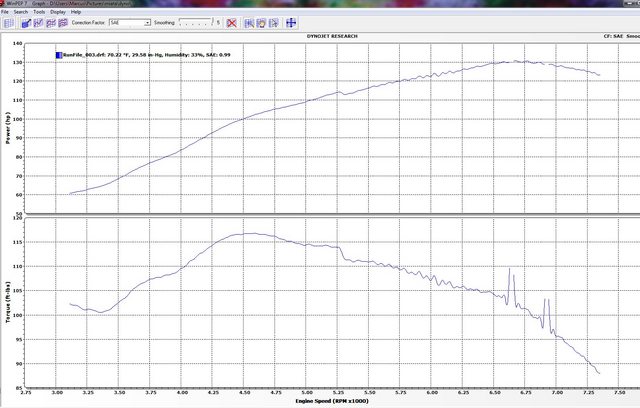This screenshot has width=640, height=408.
Task: Click the line graph icon after the blue cube
Action: pyautogui.click(x=38, y=23)
